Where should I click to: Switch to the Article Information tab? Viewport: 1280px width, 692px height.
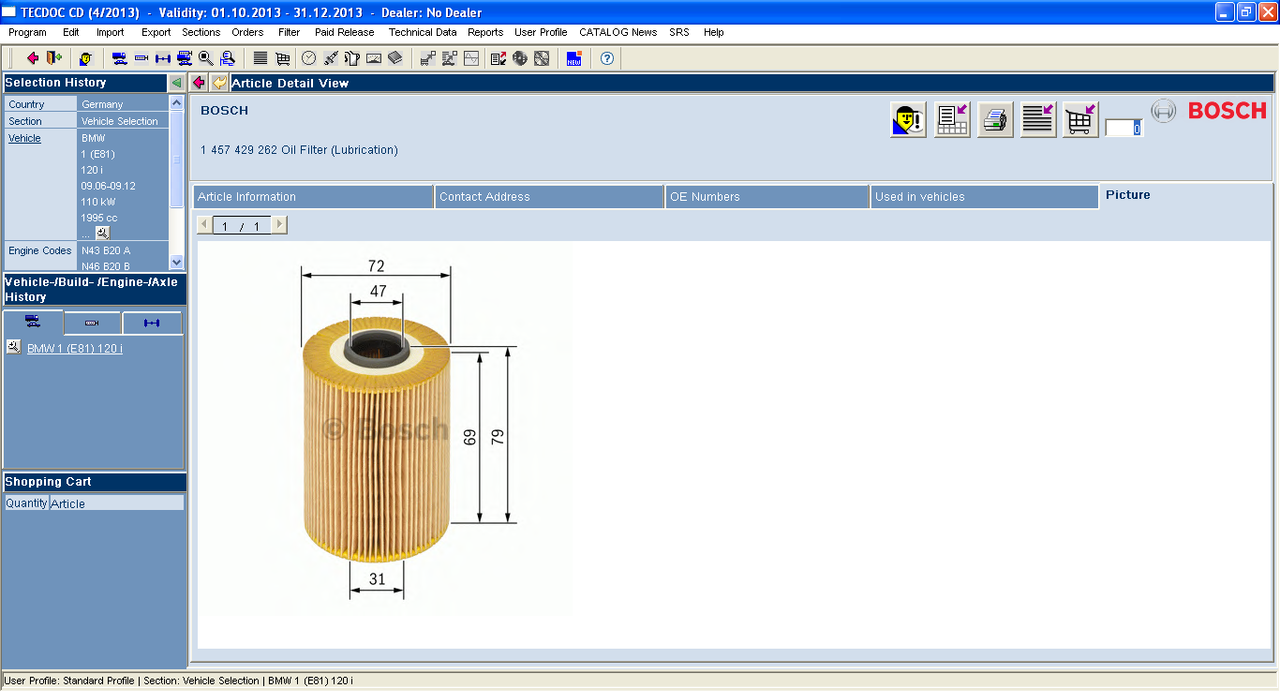(x=313, y=197)
